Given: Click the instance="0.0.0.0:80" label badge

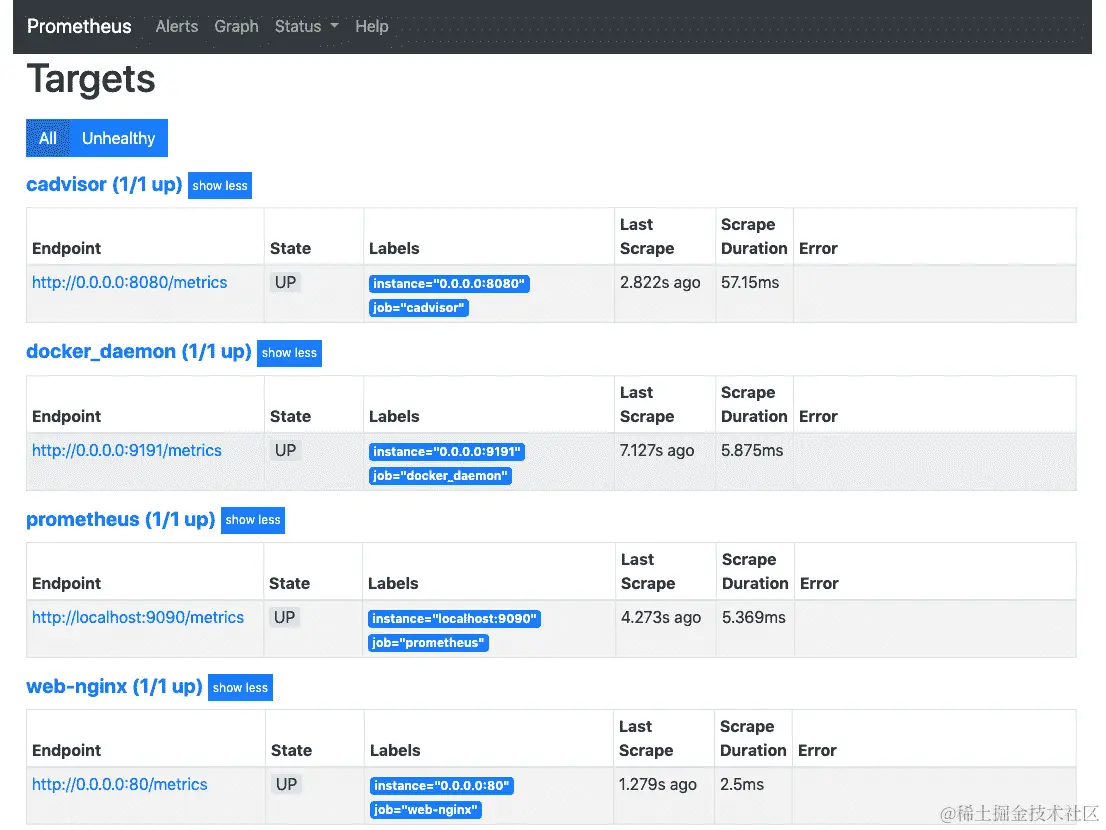Looking at the screenshot, I should pos(442,786).
